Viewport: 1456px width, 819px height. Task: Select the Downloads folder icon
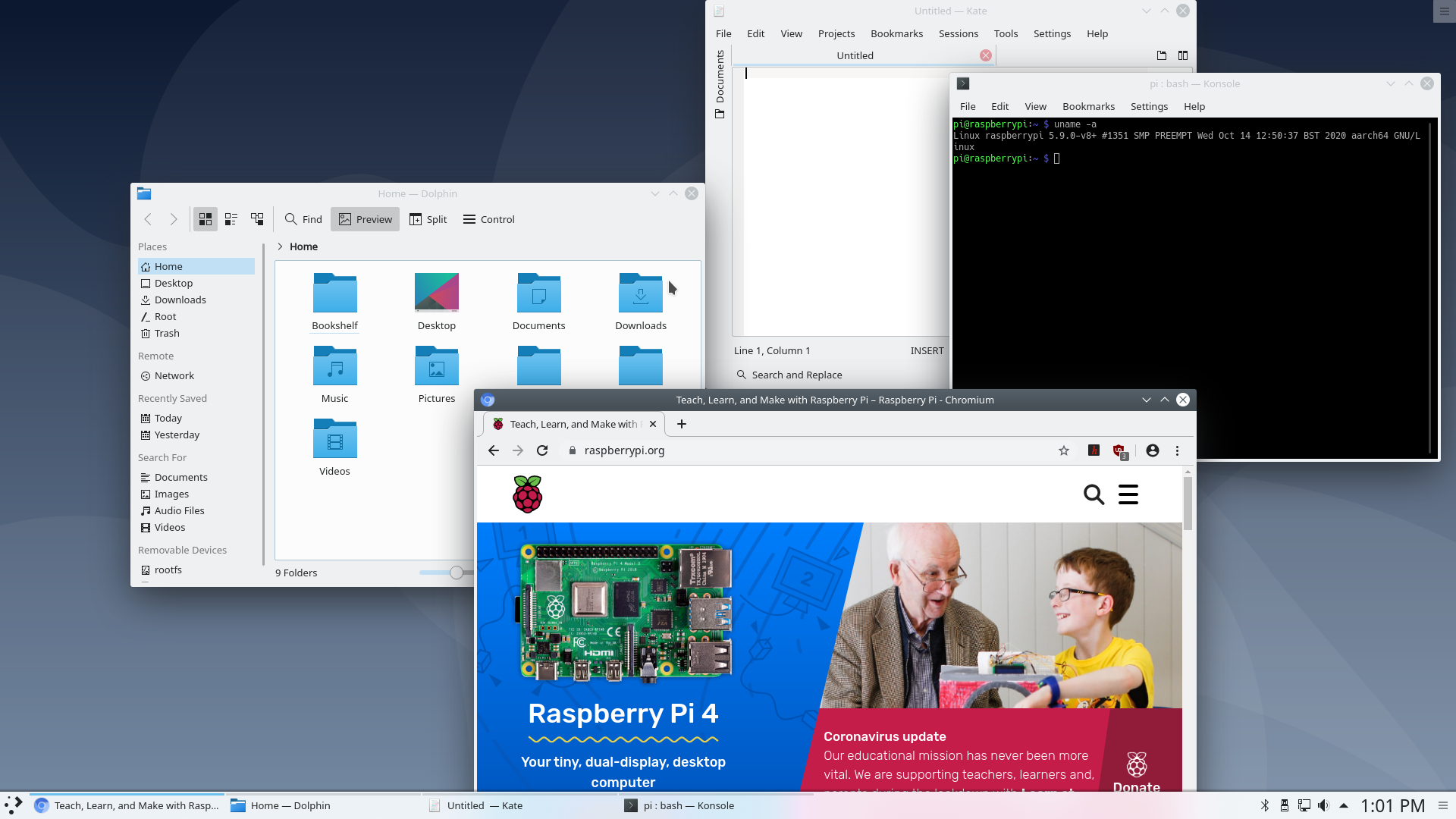[641, 293]
